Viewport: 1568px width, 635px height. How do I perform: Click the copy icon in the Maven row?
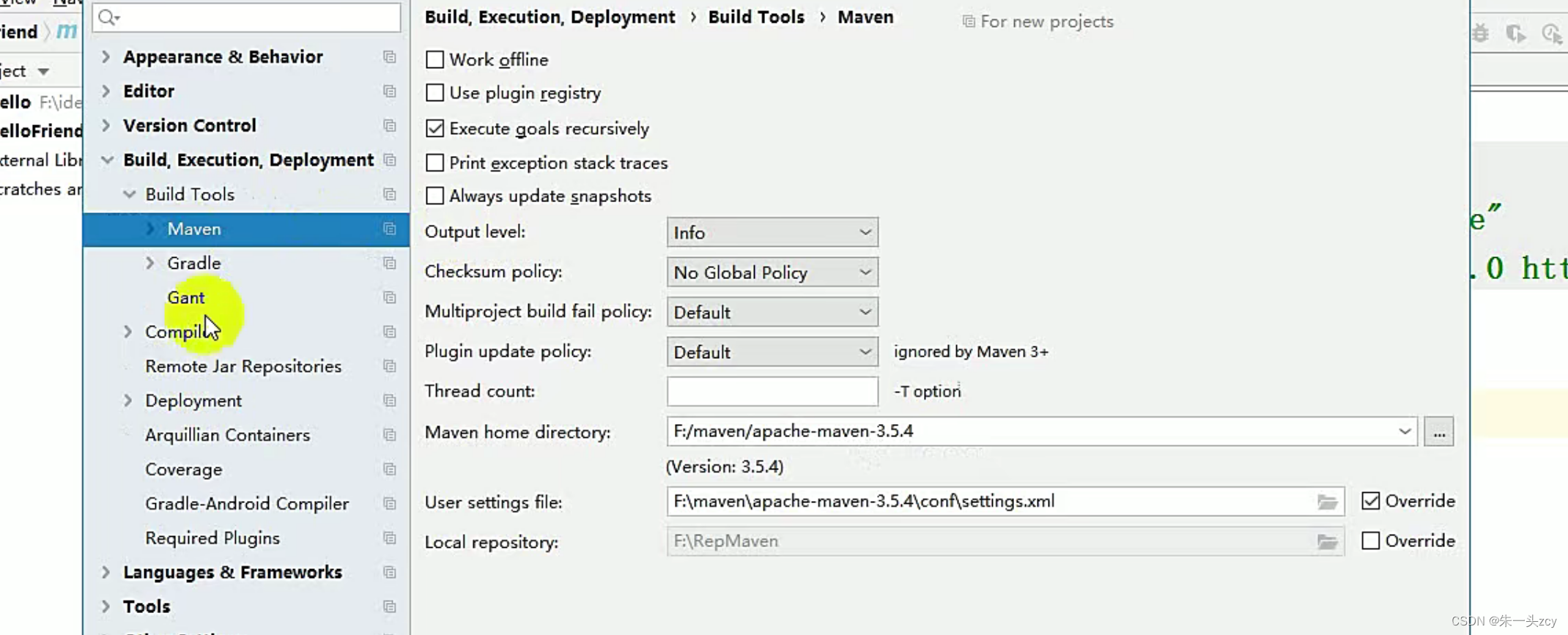390,229
